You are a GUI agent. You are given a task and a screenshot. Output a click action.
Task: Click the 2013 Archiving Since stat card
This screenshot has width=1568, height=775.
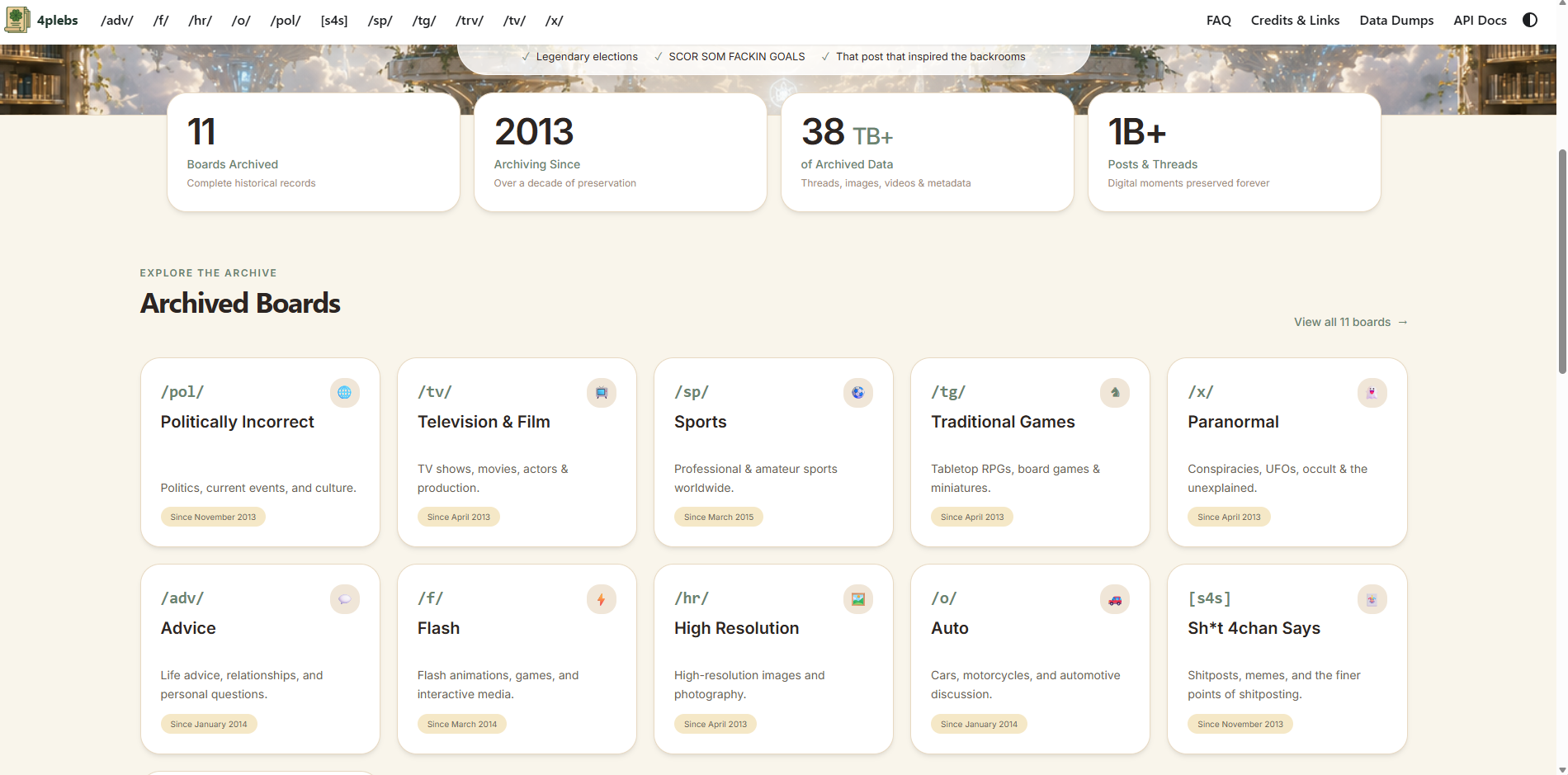pos(621,152)
